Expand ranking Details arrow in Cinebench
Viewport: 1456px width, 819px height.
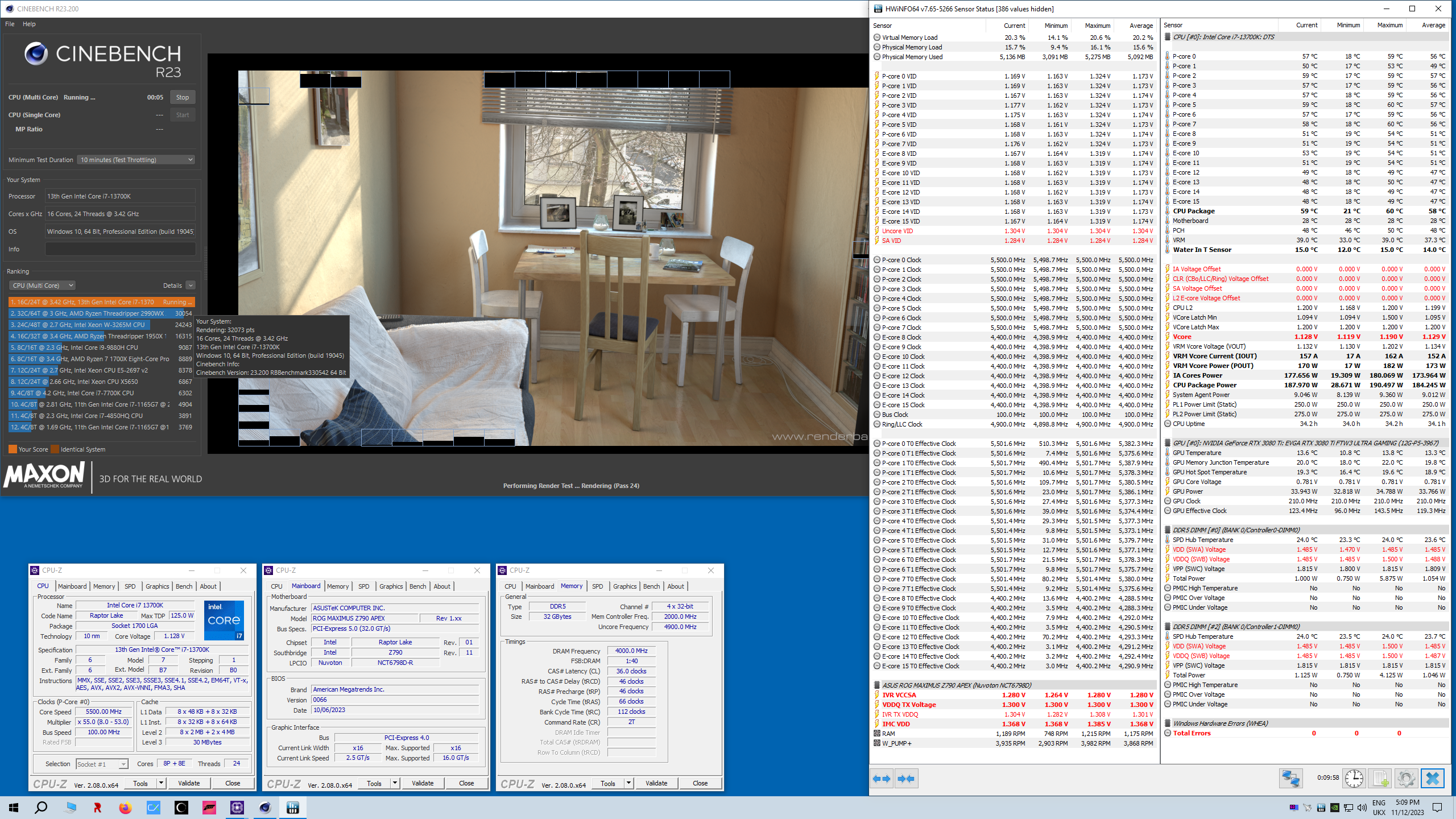point(191,286)
